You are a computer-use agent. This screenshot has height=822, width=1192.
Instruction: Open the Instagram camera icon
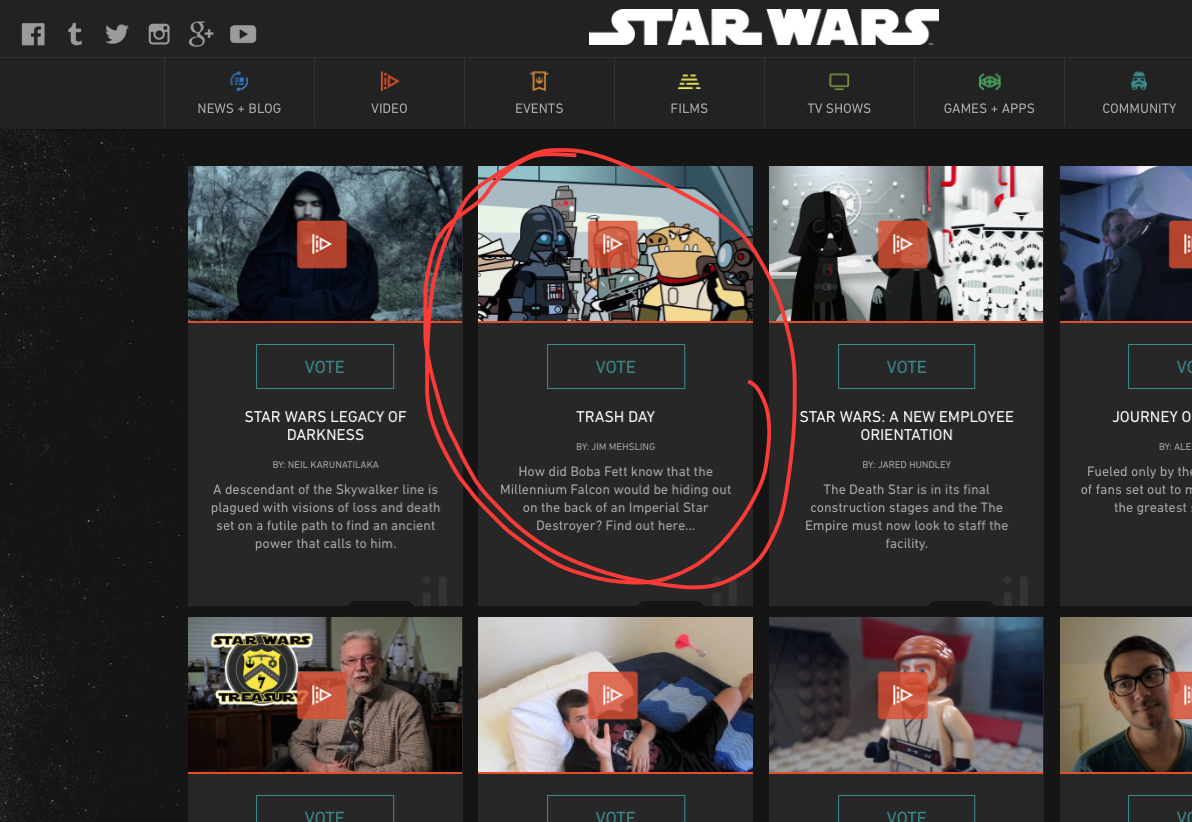pyautogui.click(x=159, y=34)
